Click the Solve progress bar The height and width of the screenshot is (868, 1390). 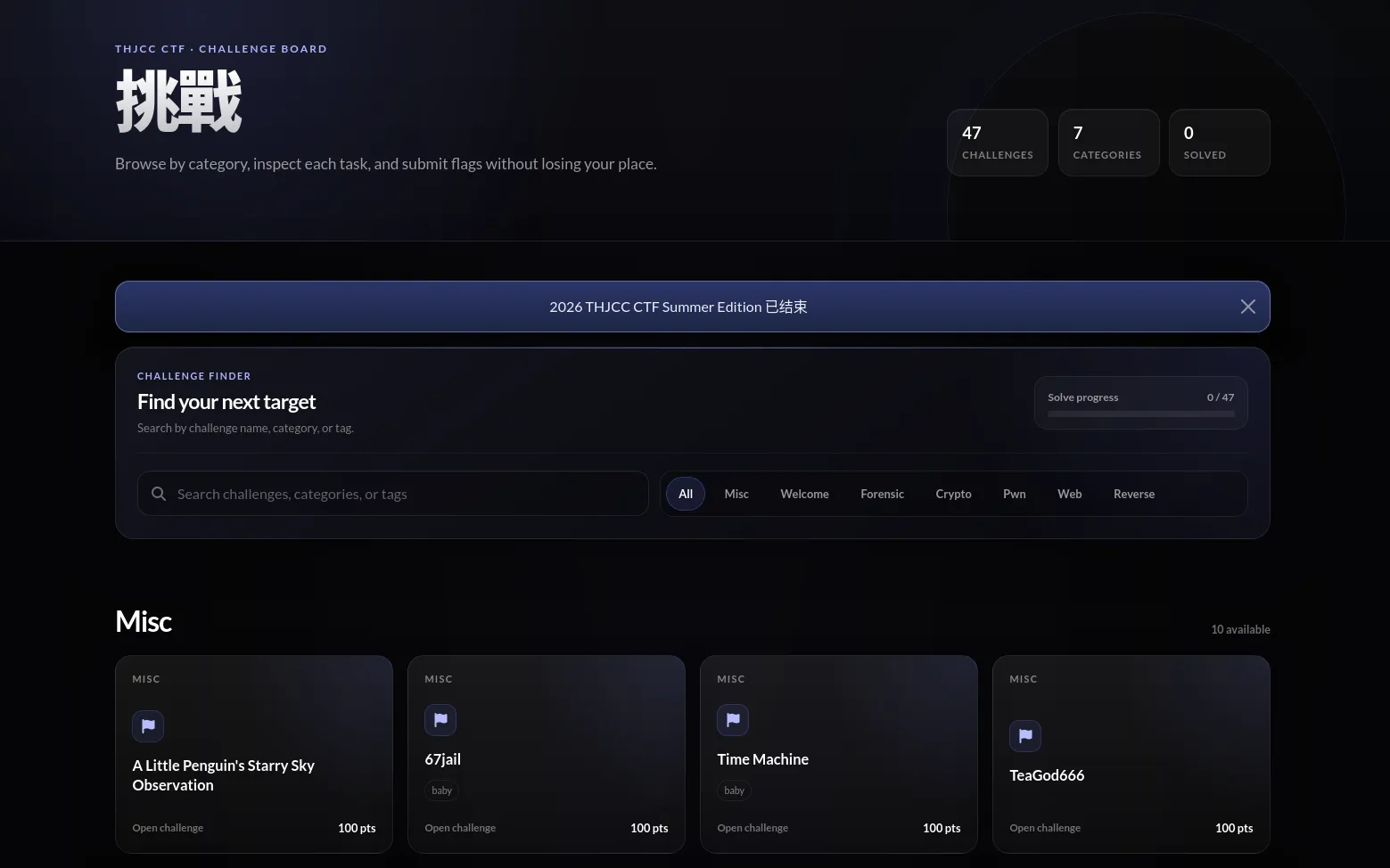(x=1141, y=414)
